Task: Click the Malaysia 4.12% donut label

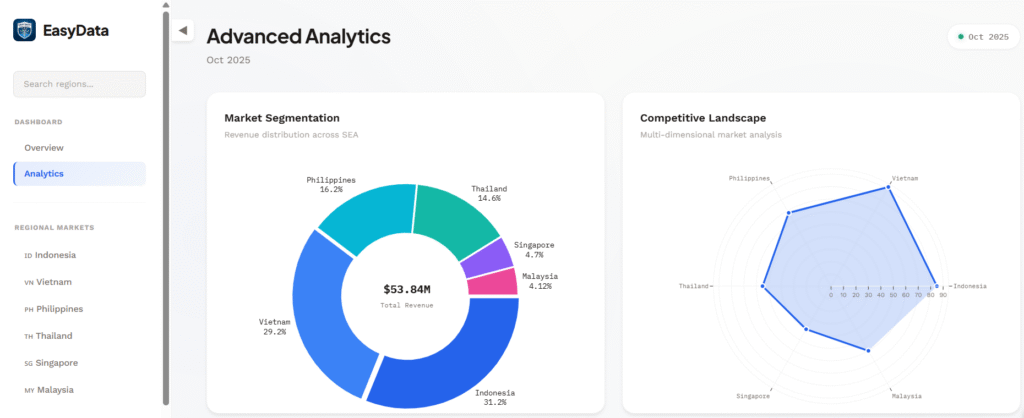Action: (x=540, y=281)
